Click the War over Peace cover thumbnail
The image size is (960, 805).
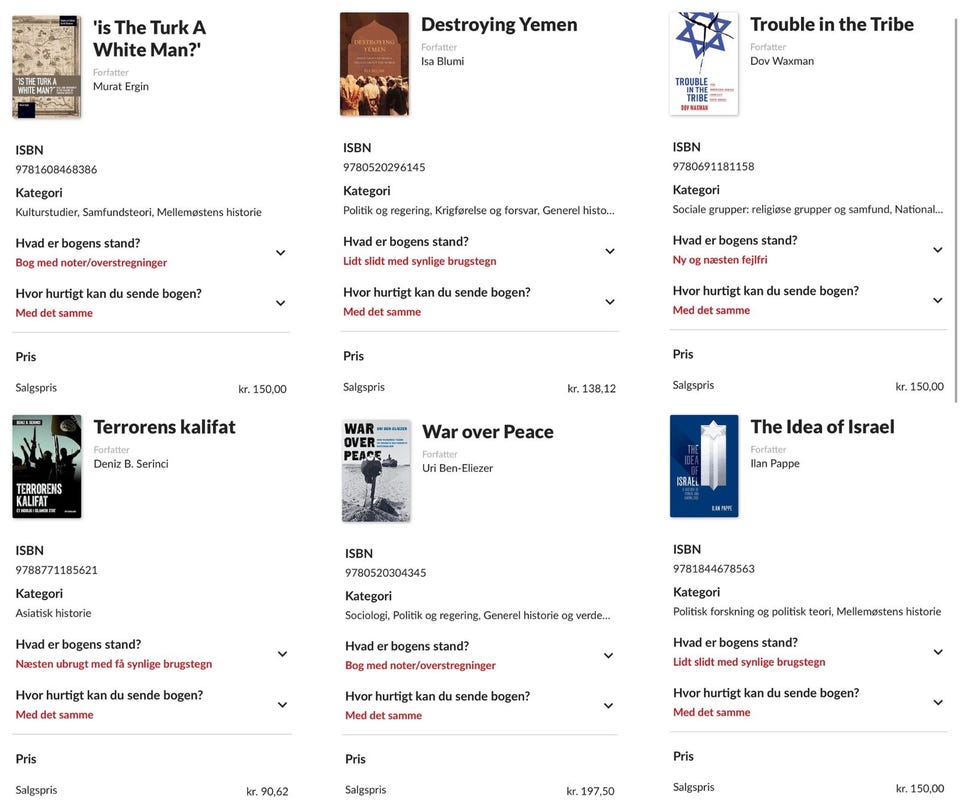pos(375,470)
